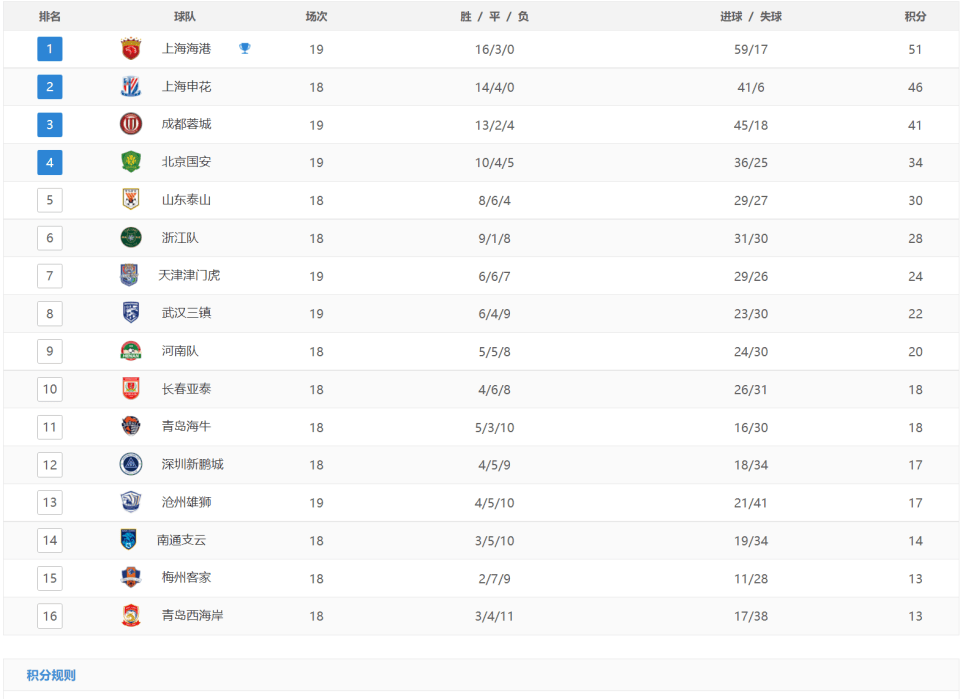Click the 排名 column header
The width and height of the screenshot is (960, 699).
[x=49, y=16]
